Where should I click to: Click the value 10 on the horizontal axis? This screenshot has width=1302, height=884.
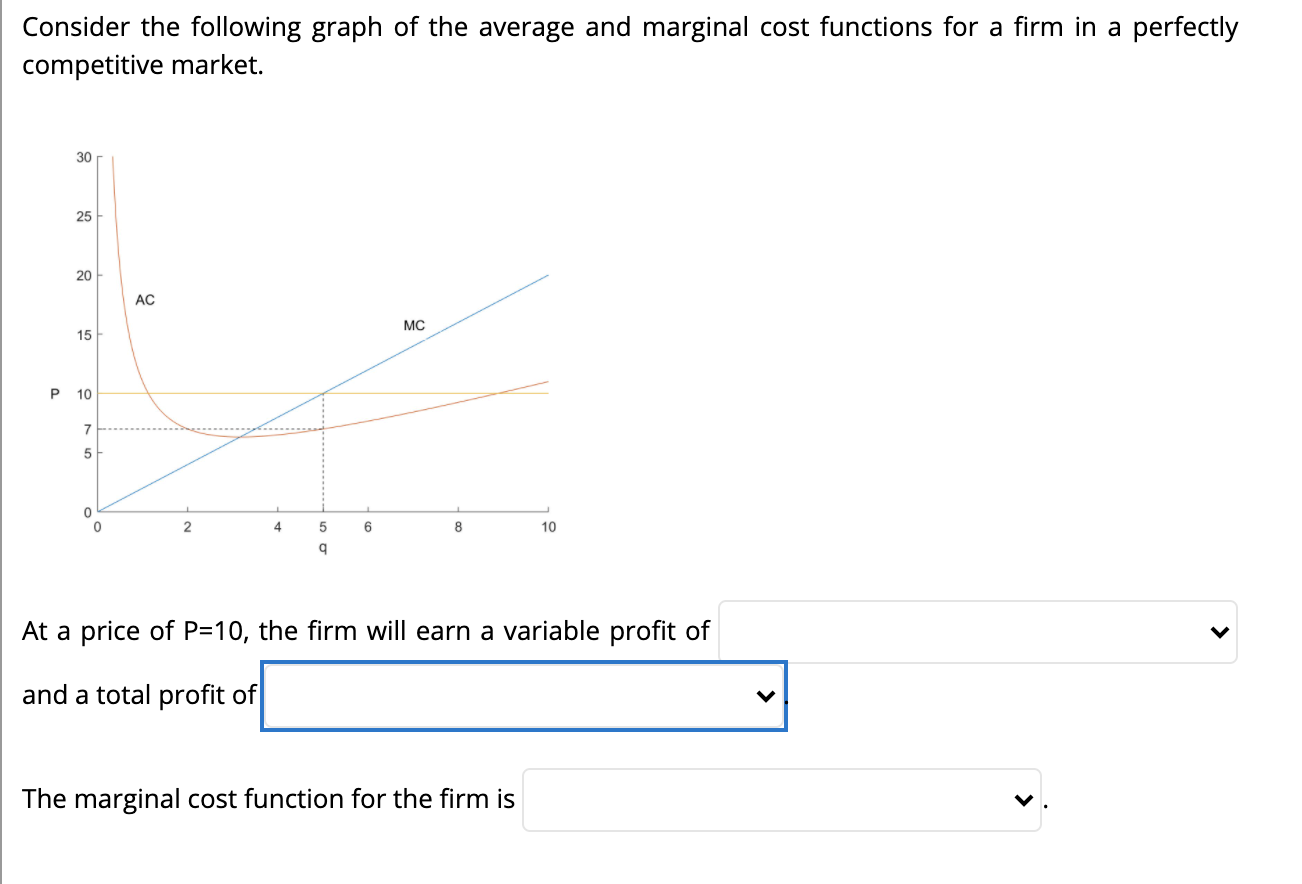(546, 528)
